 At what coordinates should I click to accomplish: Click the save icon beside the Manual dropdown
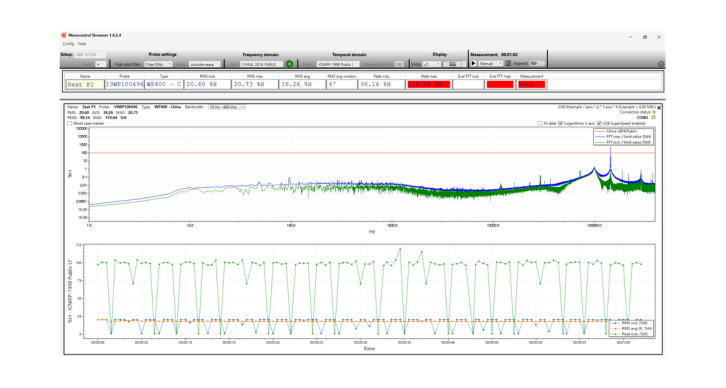508,63
